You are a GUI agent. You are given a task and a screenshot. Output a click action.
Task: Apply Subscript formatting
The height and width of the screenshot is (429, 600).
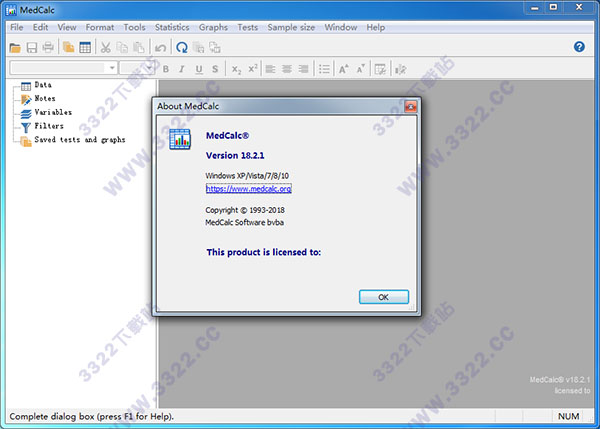pos(236,69)
